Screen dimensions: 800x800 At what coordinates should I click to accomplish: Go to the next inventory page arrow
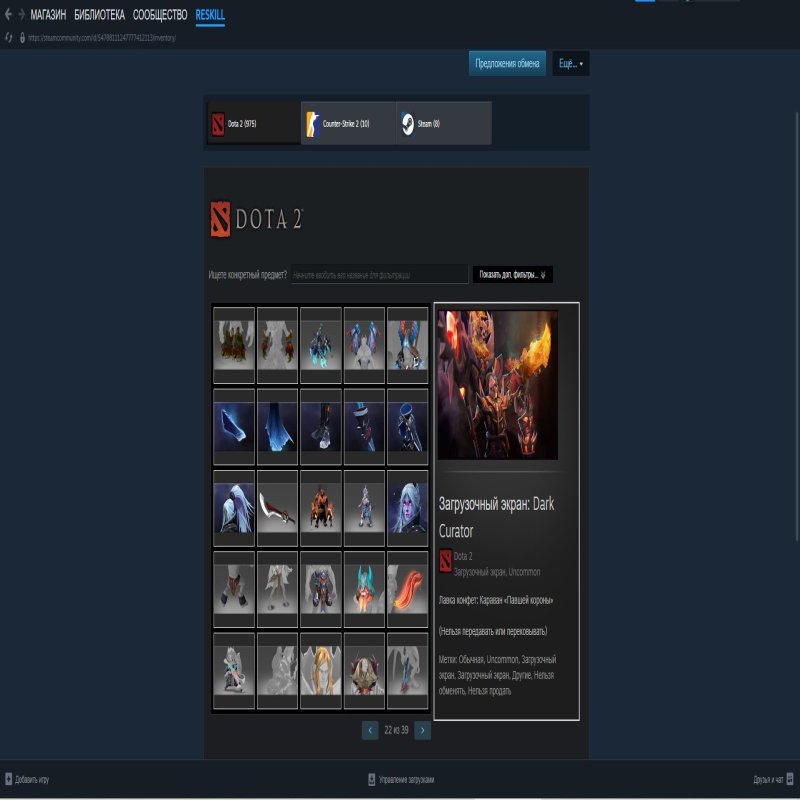(x=422, y=731)
